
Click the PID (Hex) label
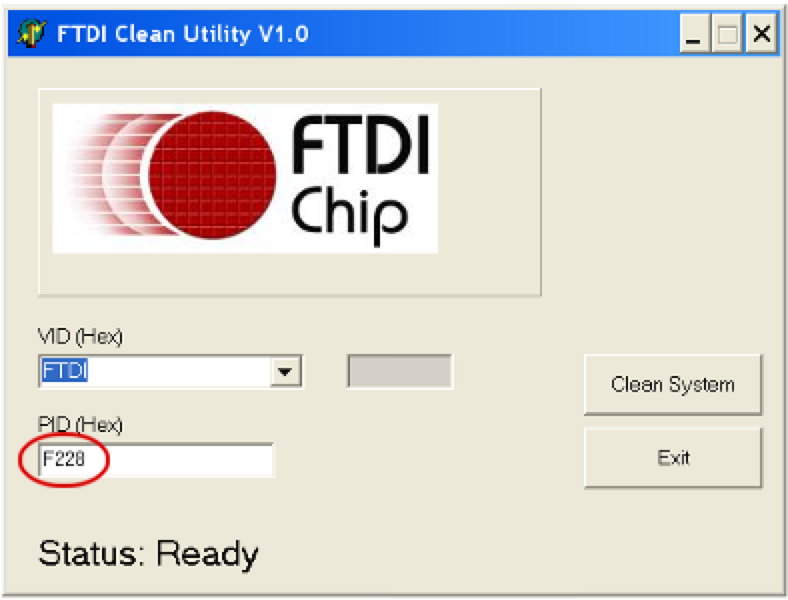coord(80,425)
